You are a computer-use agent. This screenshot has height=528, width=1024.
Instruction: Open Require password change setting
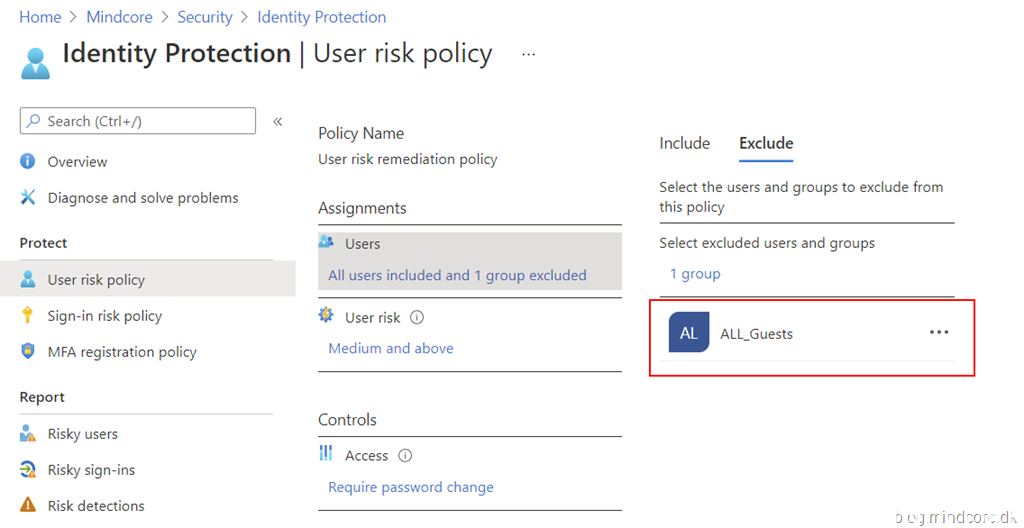pos(411,487)
